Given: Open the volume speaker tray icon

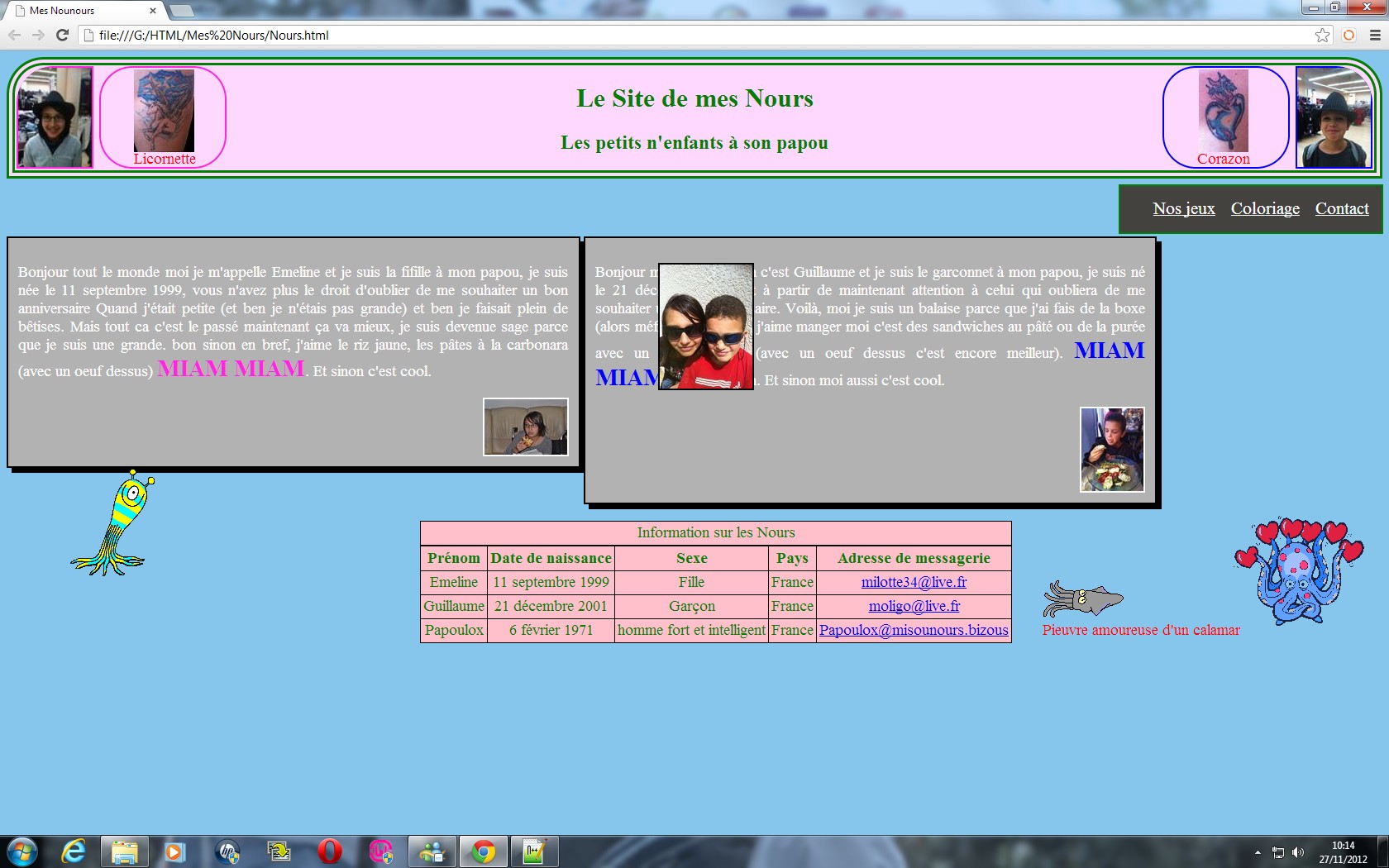Looking at the screenshot, I should pos(1298,852).
